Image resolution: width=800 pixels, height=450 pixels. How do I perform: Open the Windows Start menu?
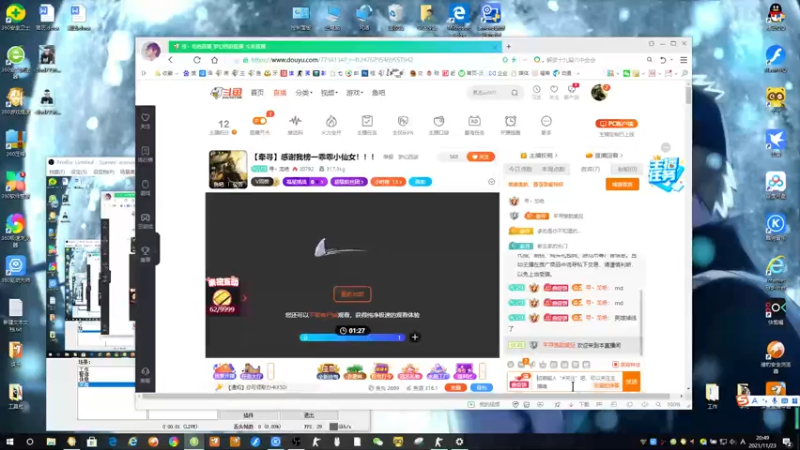click(9, 442)
